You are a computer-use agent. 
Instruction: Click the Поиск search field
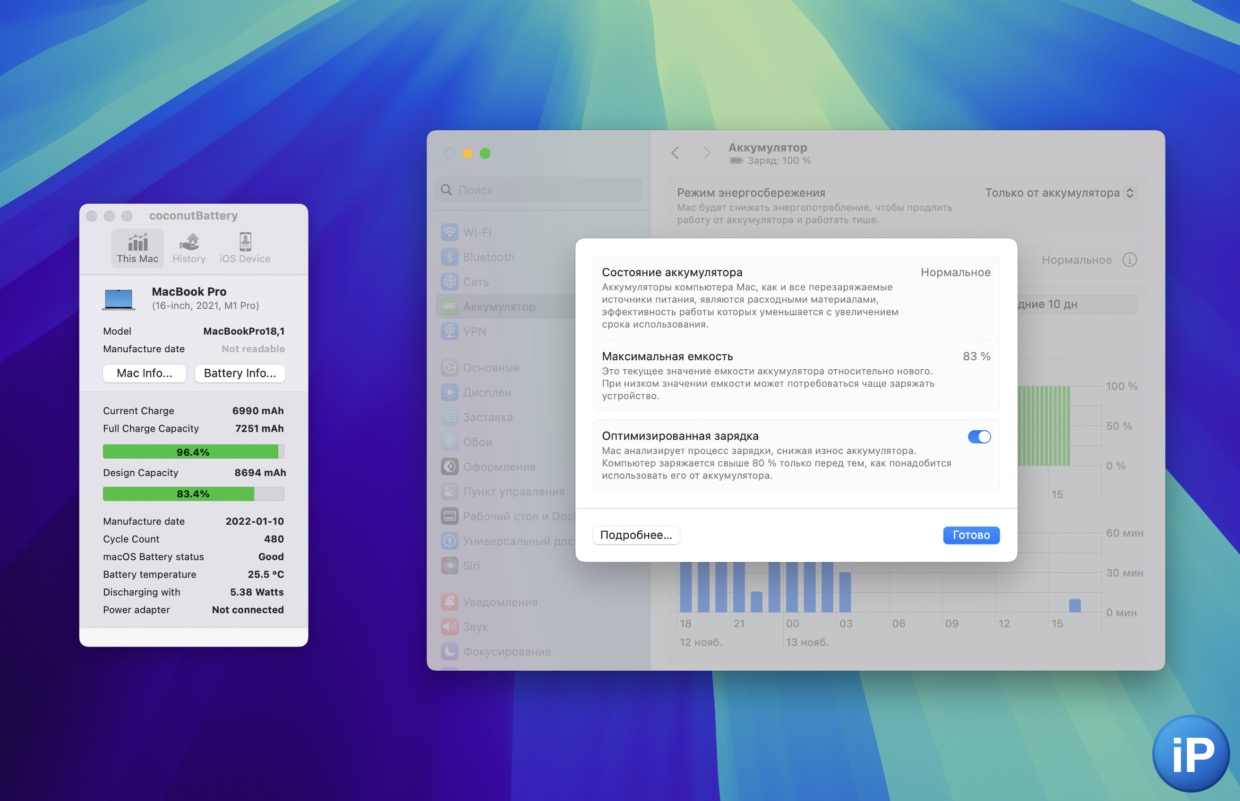(x=538, y=190)
